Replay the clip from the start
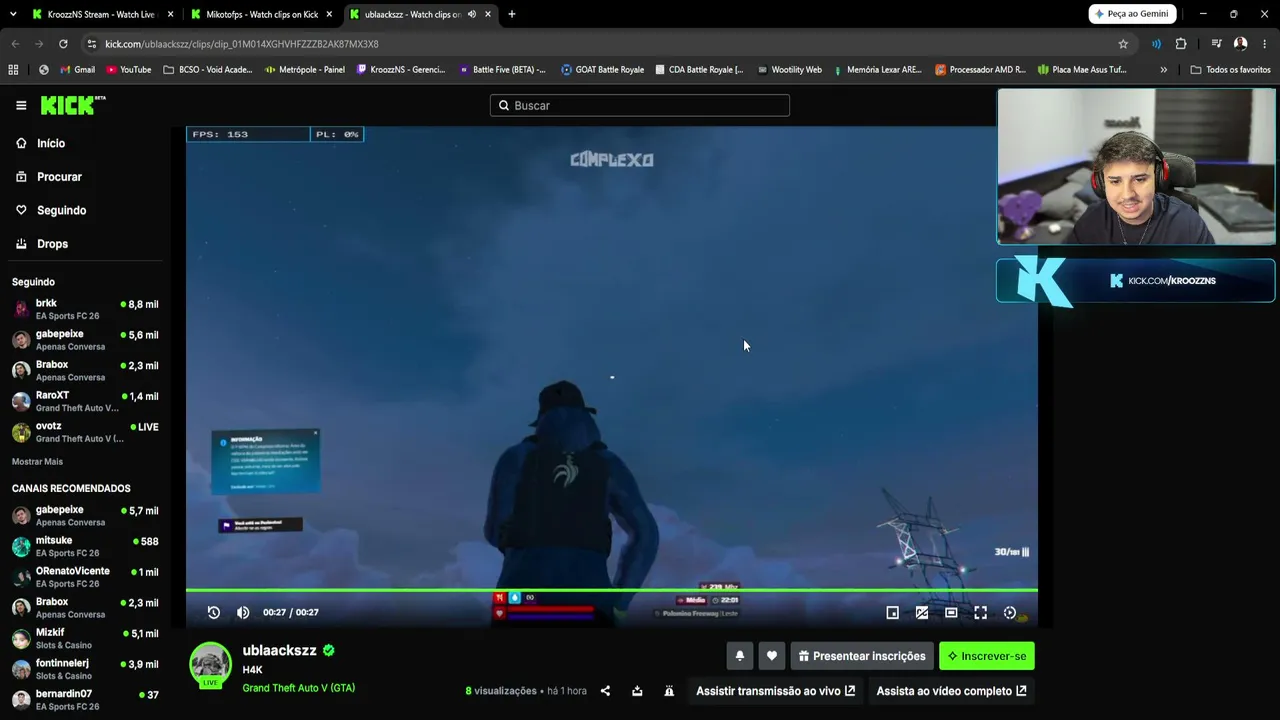Image resolution: width=1280 pixels, height=720 pixels. 214,612
